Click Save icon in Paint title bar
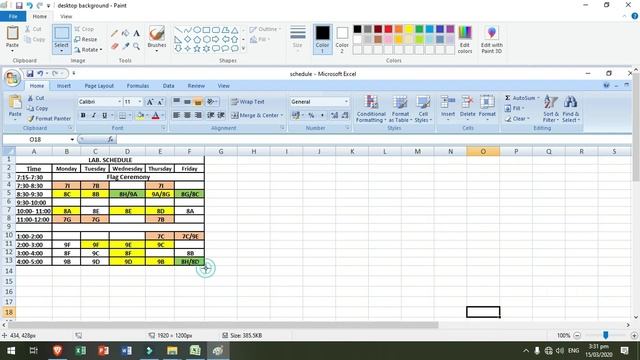640x360 pixels. [19, 6]
